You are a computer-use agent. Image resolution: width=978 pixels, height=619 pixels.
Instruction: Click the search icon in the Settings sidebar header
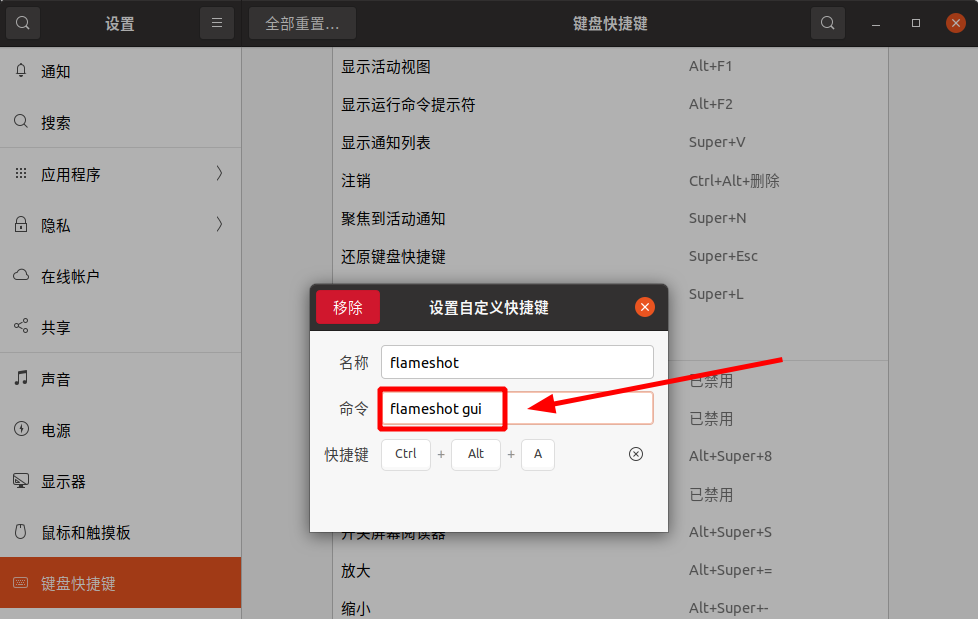click(x=23, y=23)
